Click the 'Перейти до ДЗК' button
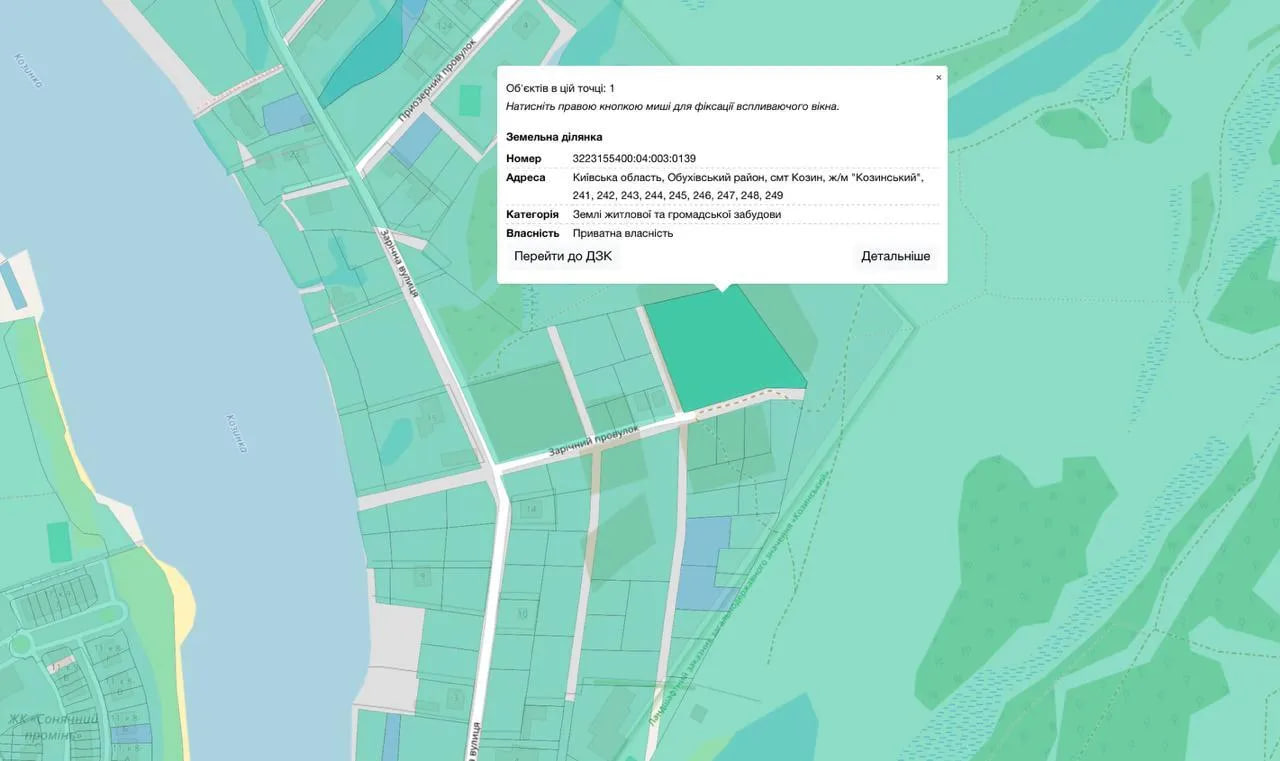The width and height of the screenshot is (1280, 761). 562,256
